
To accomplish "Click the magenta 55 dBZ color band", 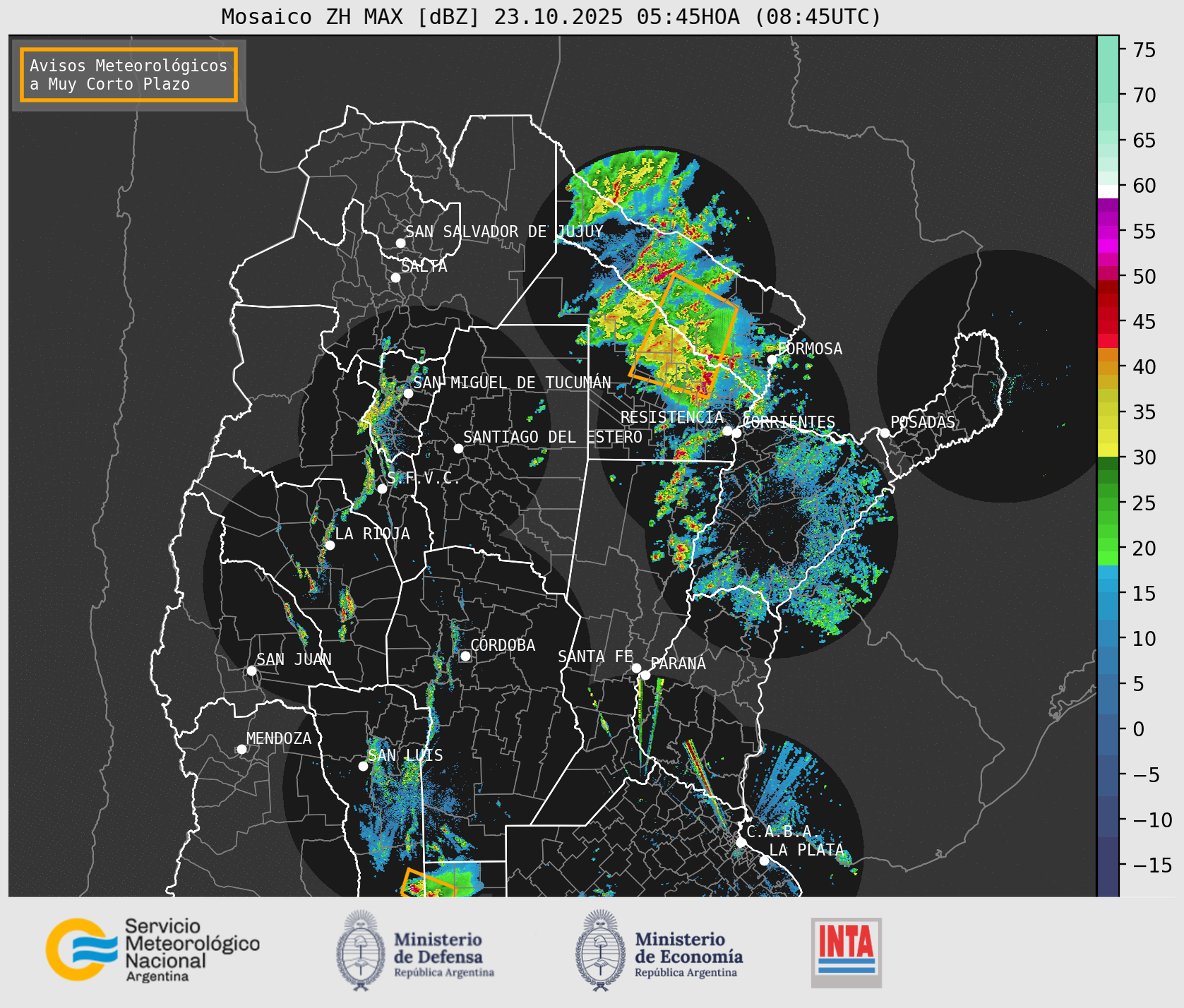I will coord(1108,232).
